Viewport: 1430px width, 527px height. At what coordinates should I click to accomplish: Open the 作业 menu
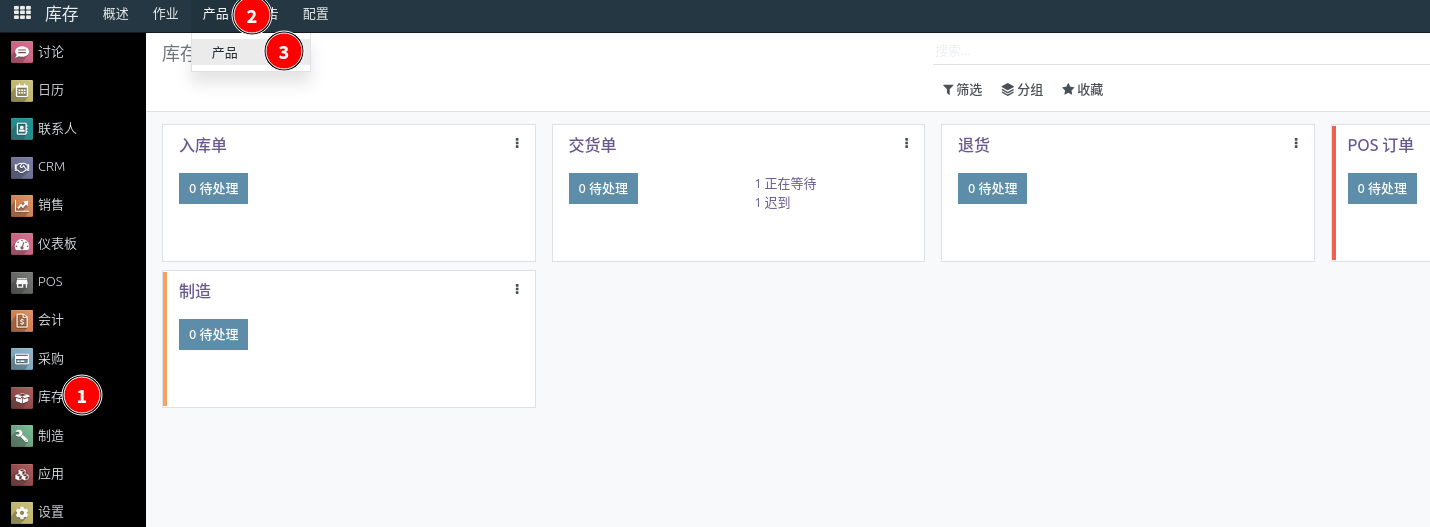point(165,14)
